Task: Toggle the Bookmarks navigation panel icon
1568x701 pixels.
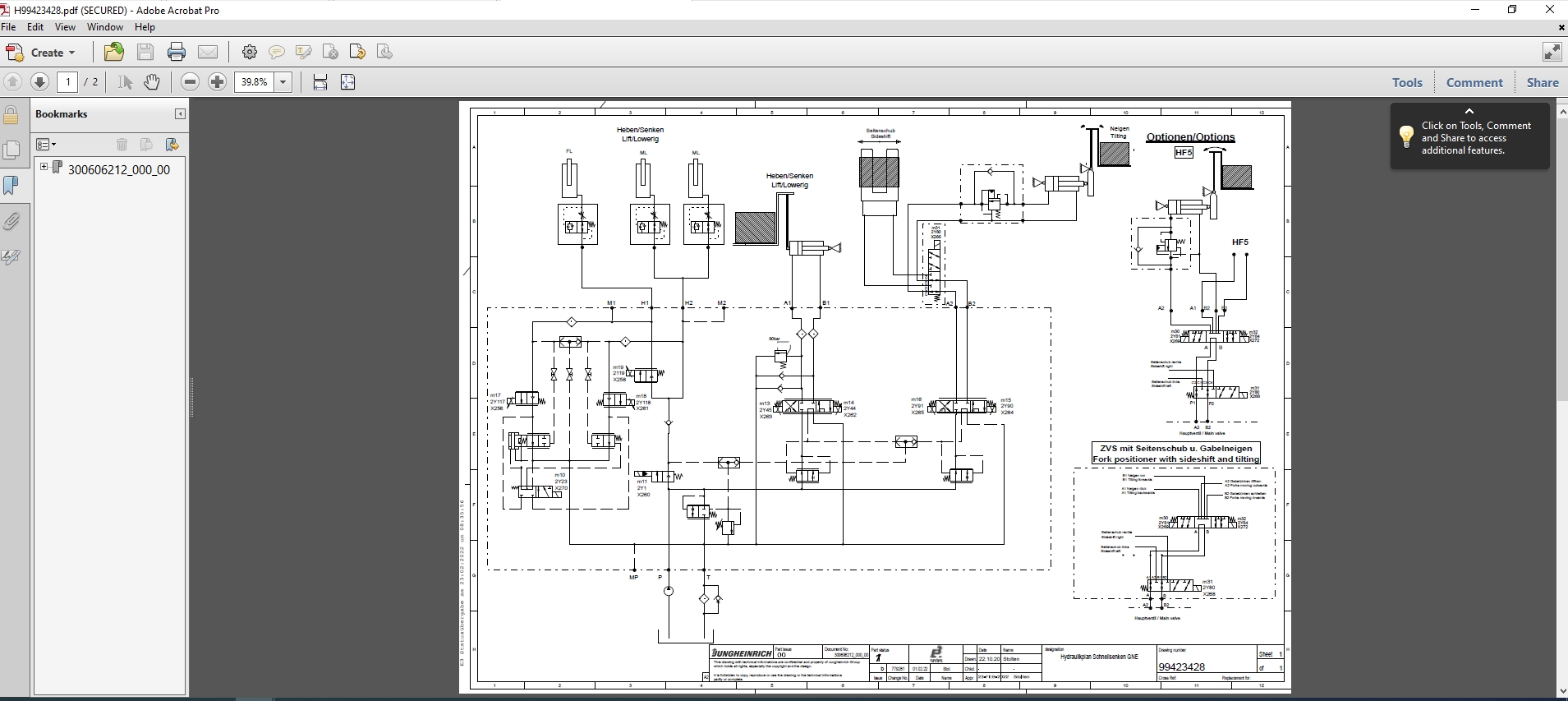Action: [11, 185]
